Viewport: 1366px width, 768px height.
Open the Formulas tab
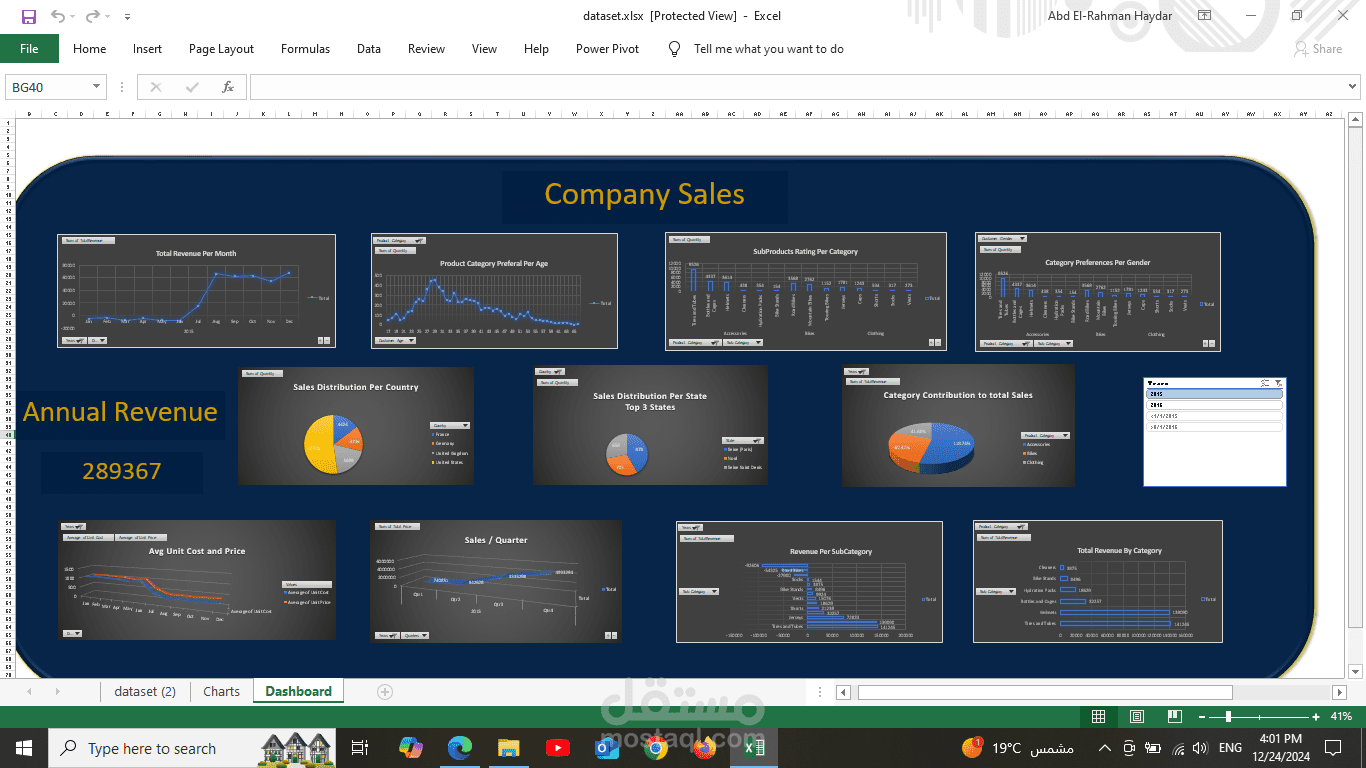point(305,49)
